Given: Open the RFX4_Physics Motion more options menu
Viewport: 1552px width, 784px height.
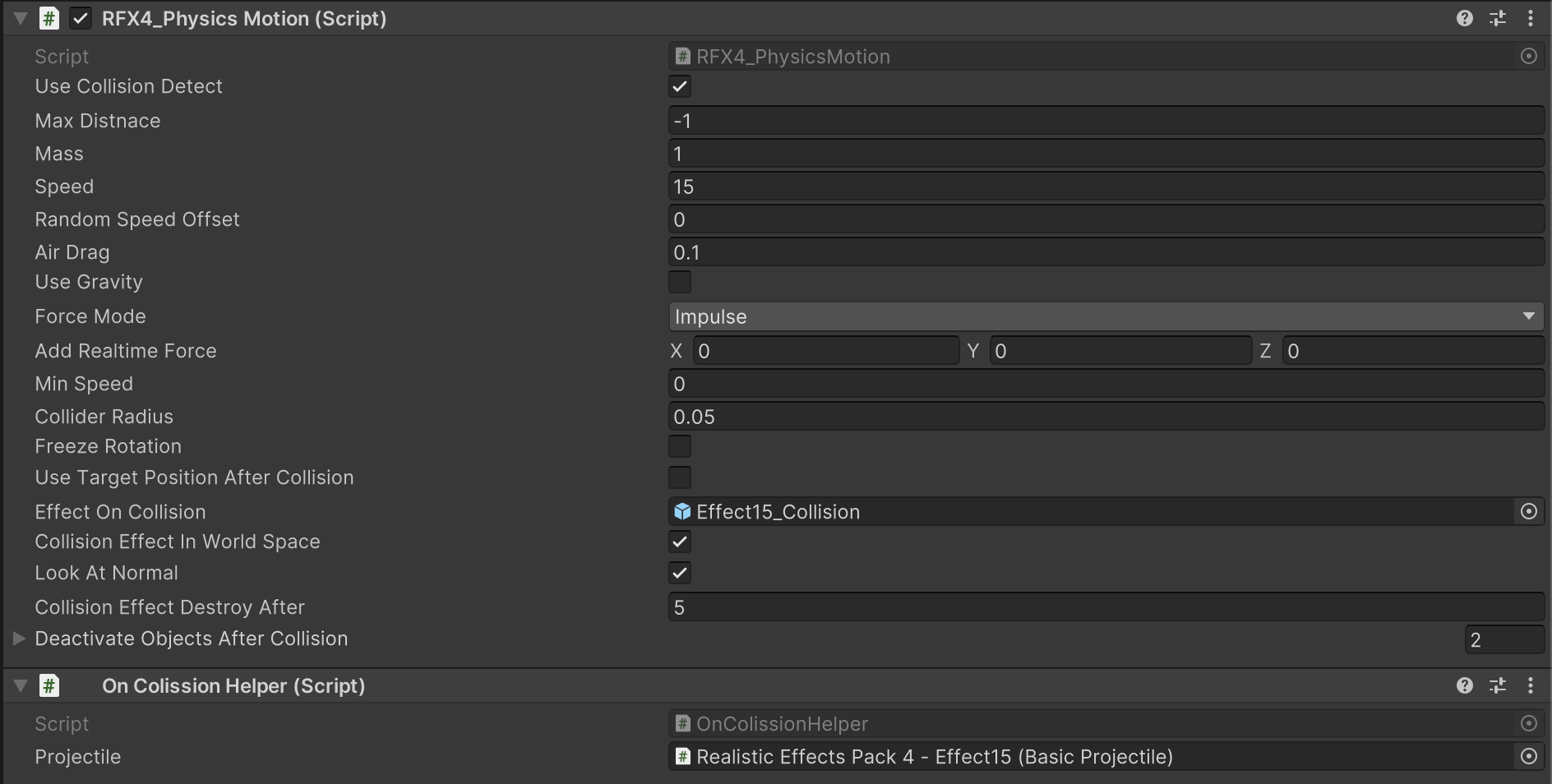Looking at the screenshot, I should point(1530,18).
